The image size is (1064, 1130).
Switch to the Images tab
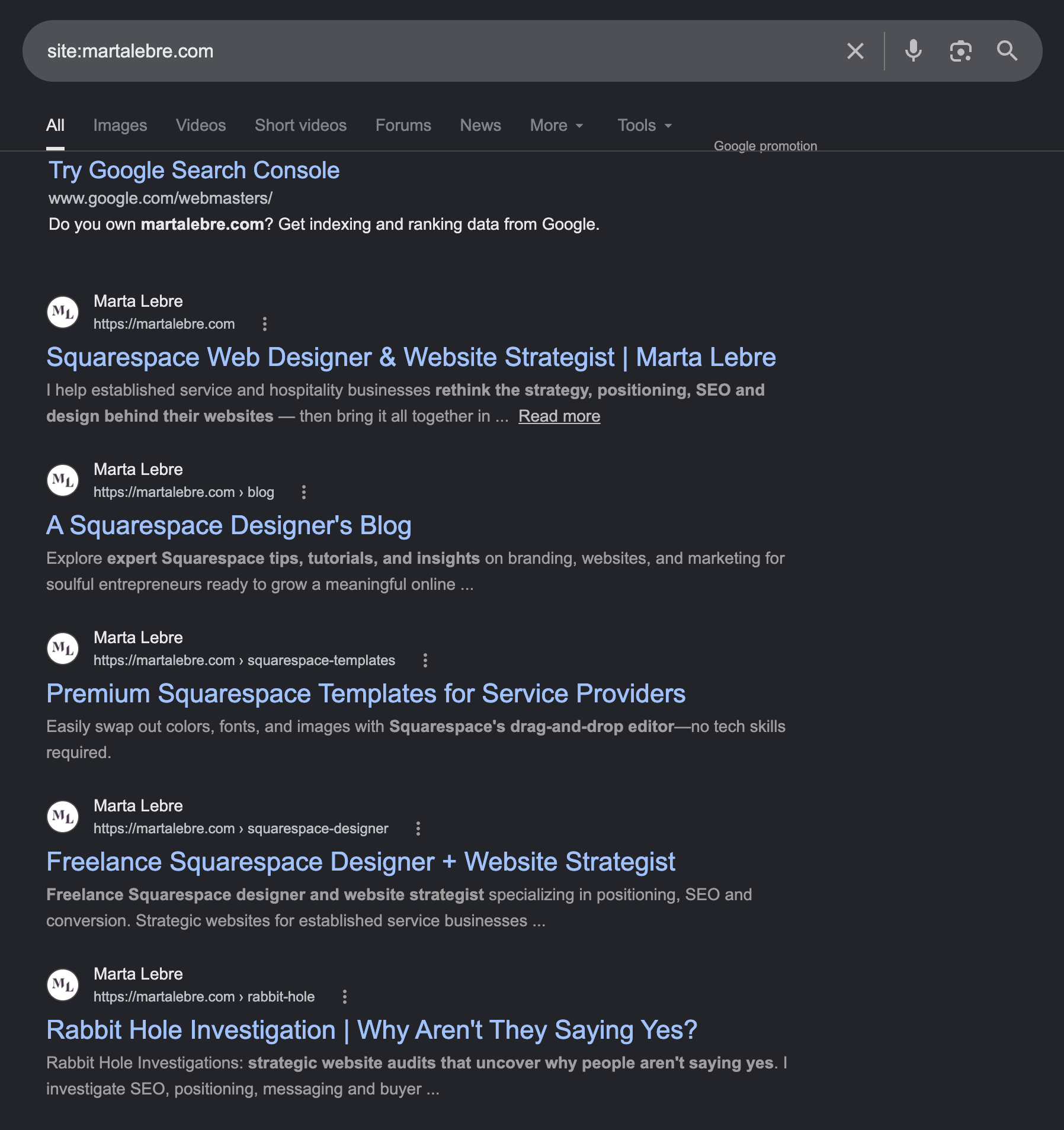pyautogui.click(x=120, y=126)
